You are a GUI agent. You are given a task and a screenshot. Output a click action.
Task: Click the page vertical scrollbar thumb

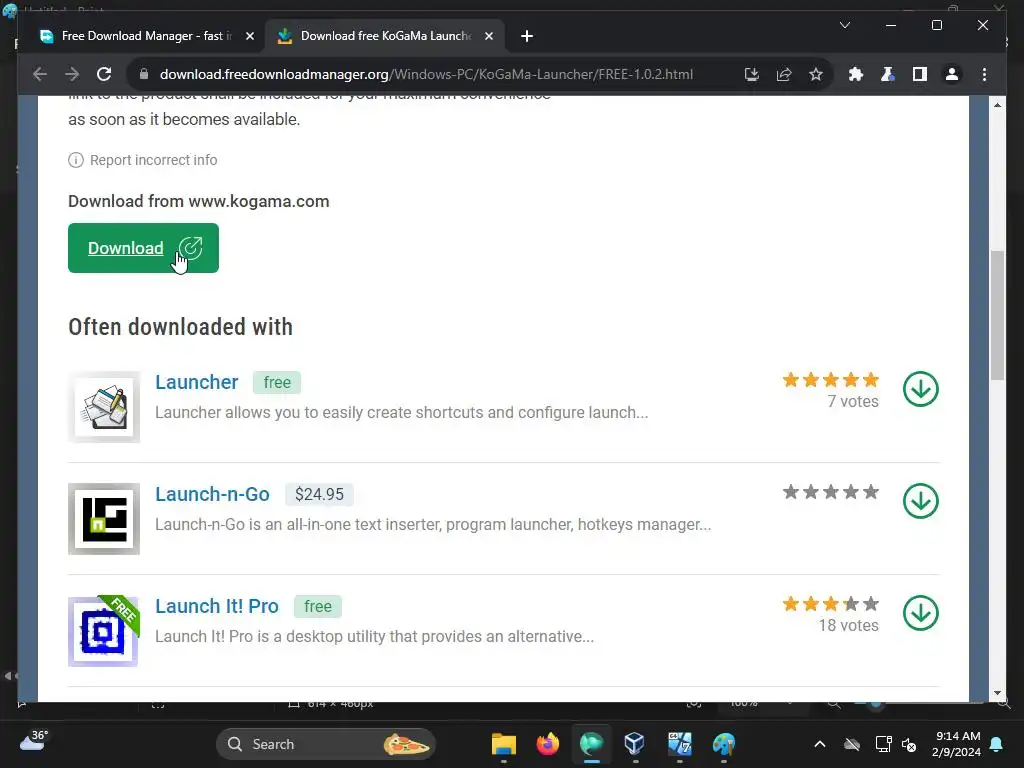coord(997,315)
